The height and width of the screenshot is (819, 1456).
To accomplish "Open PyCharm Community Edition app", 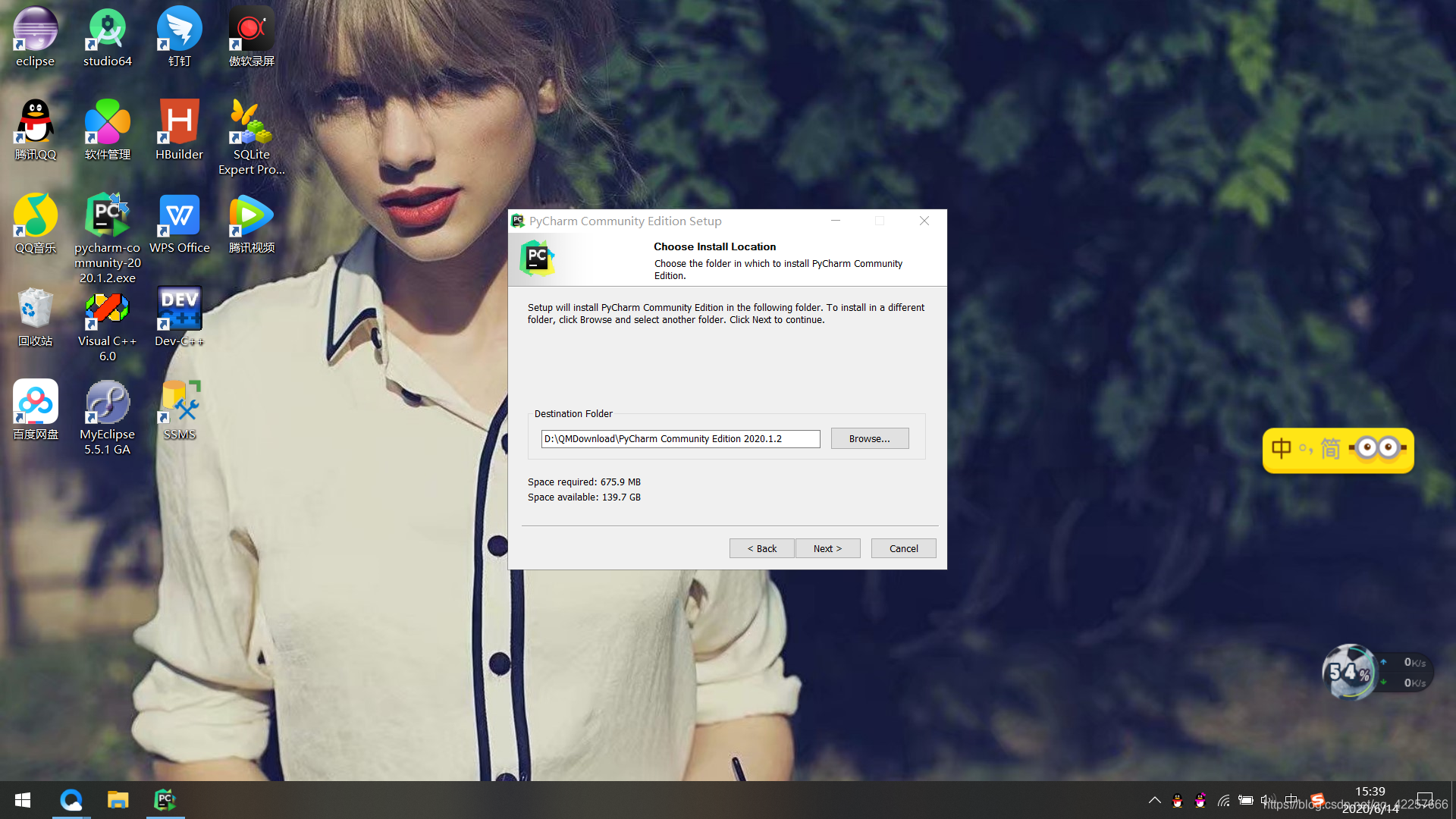I will point(165,800).
